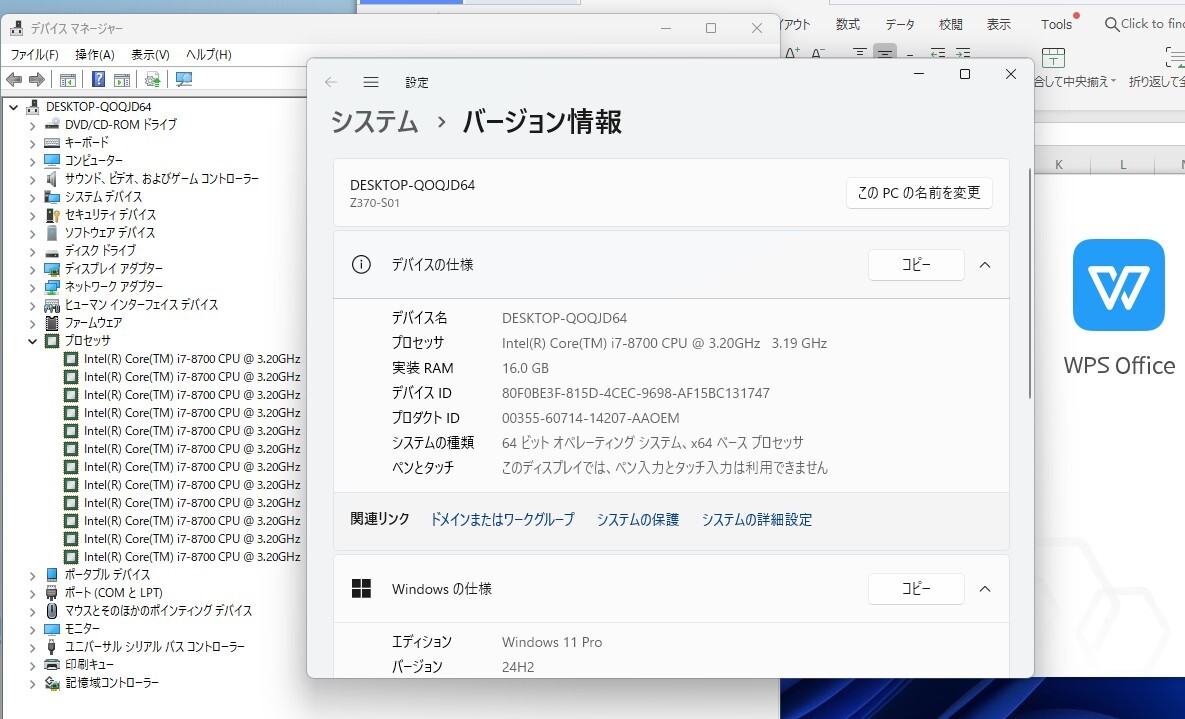Copy Windows specifications with コピー button
This screenshot has height=719, width=1185.
coord(916,588)
